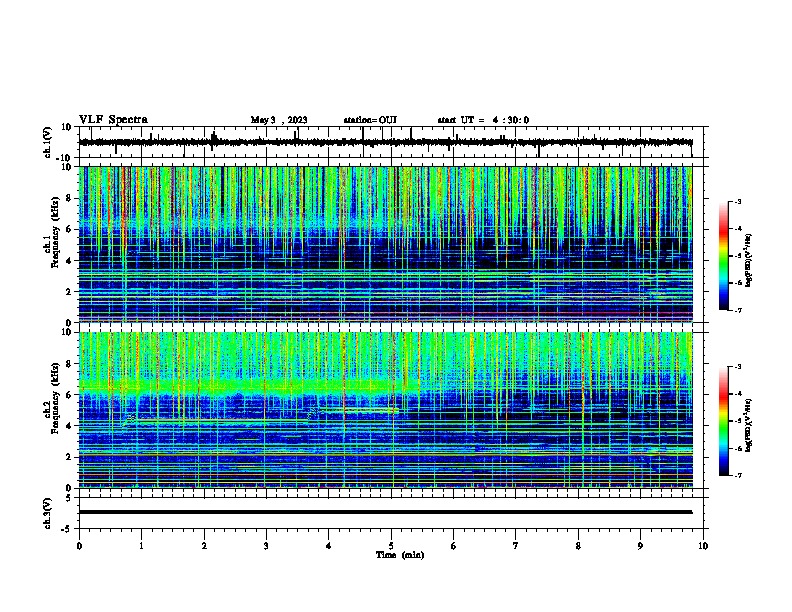Screen dimensions: 792x612
Task: Click the 'ch.3(V)' axis label
Action: pyautogui.click(x=48, y=513)
